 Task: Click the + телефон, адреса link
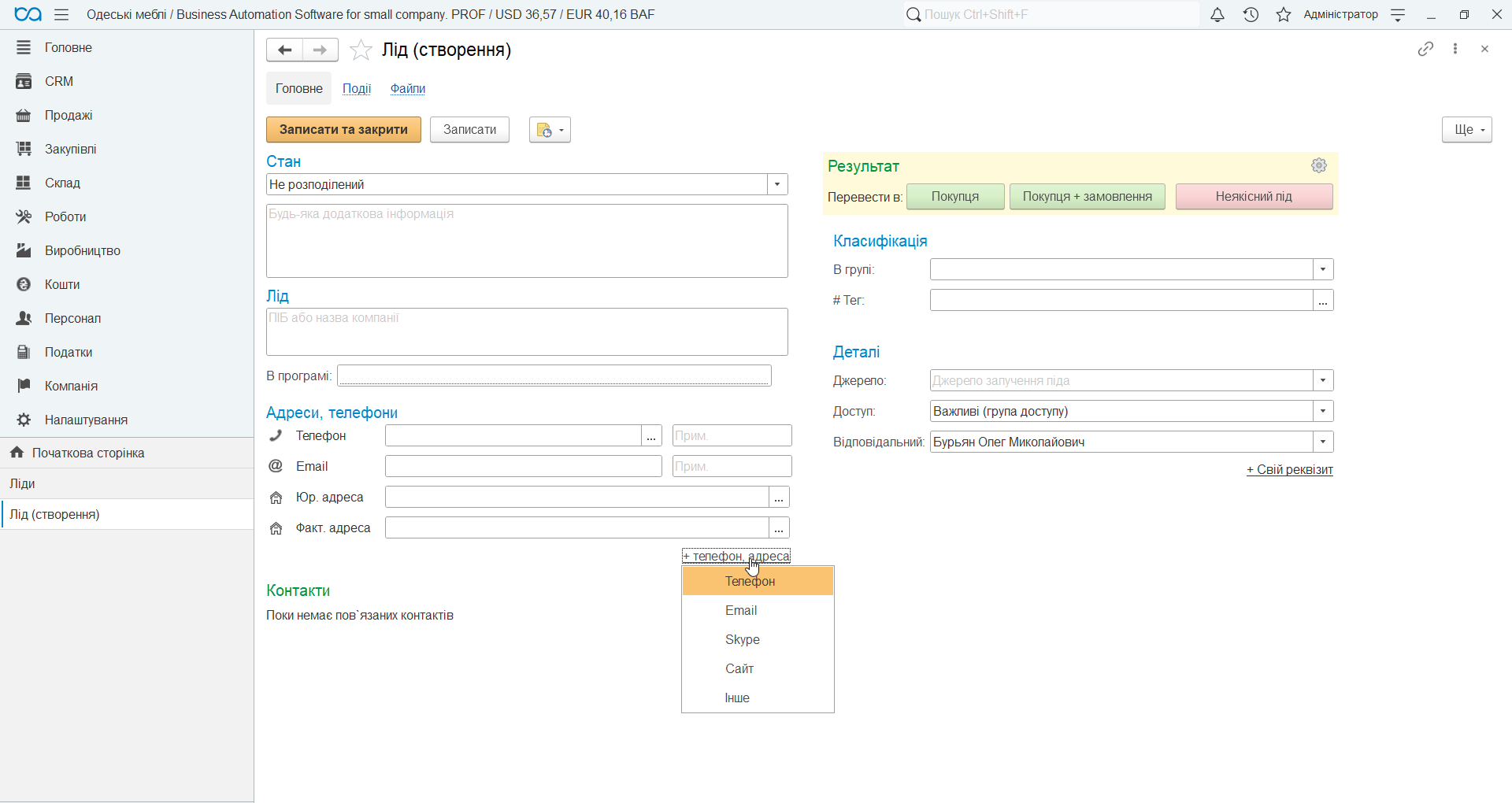[x=736, y=556]
